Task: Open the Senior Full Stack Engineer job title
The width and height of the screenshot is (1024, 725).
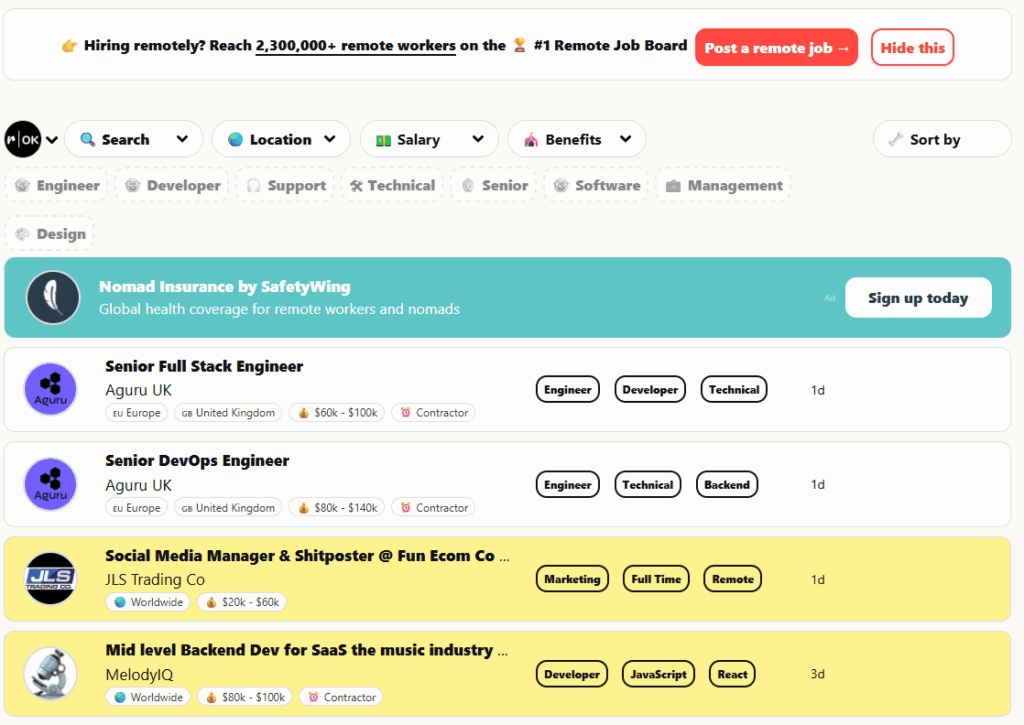Action: tap(204, 366)
